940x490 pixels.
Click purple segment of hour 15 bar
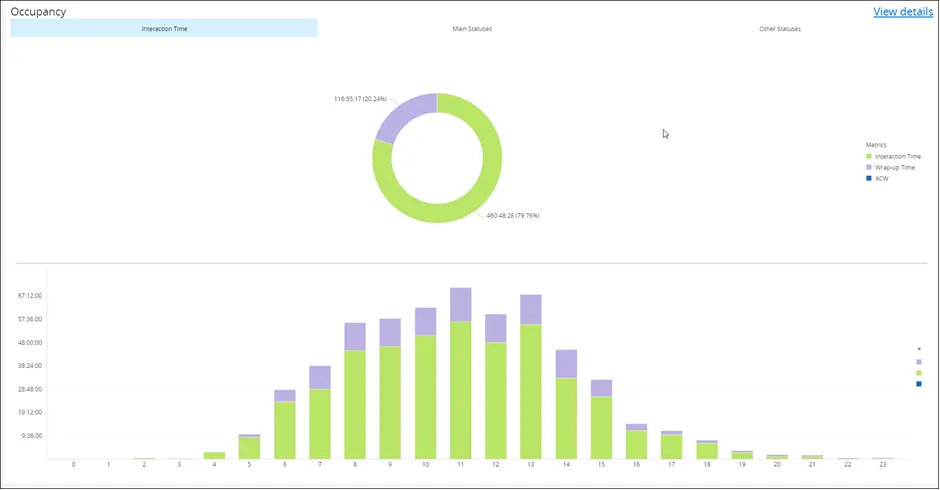(x=601, y=388)
